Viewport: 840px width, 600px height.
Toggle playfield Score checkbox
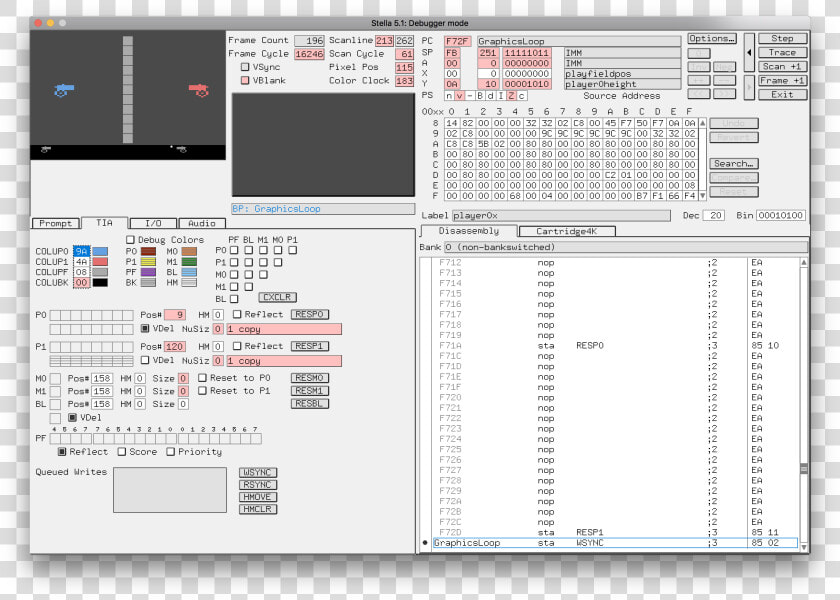(x=122, y=452)
